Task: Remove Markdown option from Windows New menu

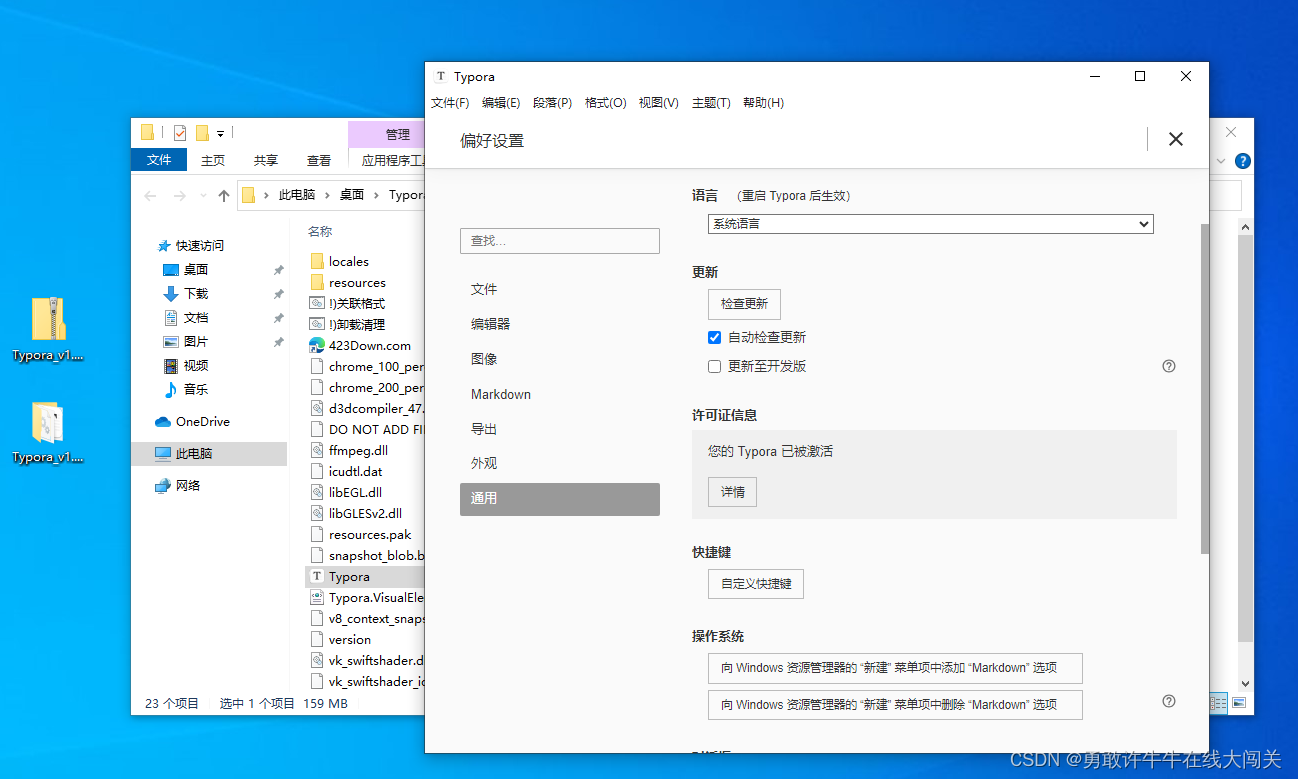Action: click(x=895, y=704)
